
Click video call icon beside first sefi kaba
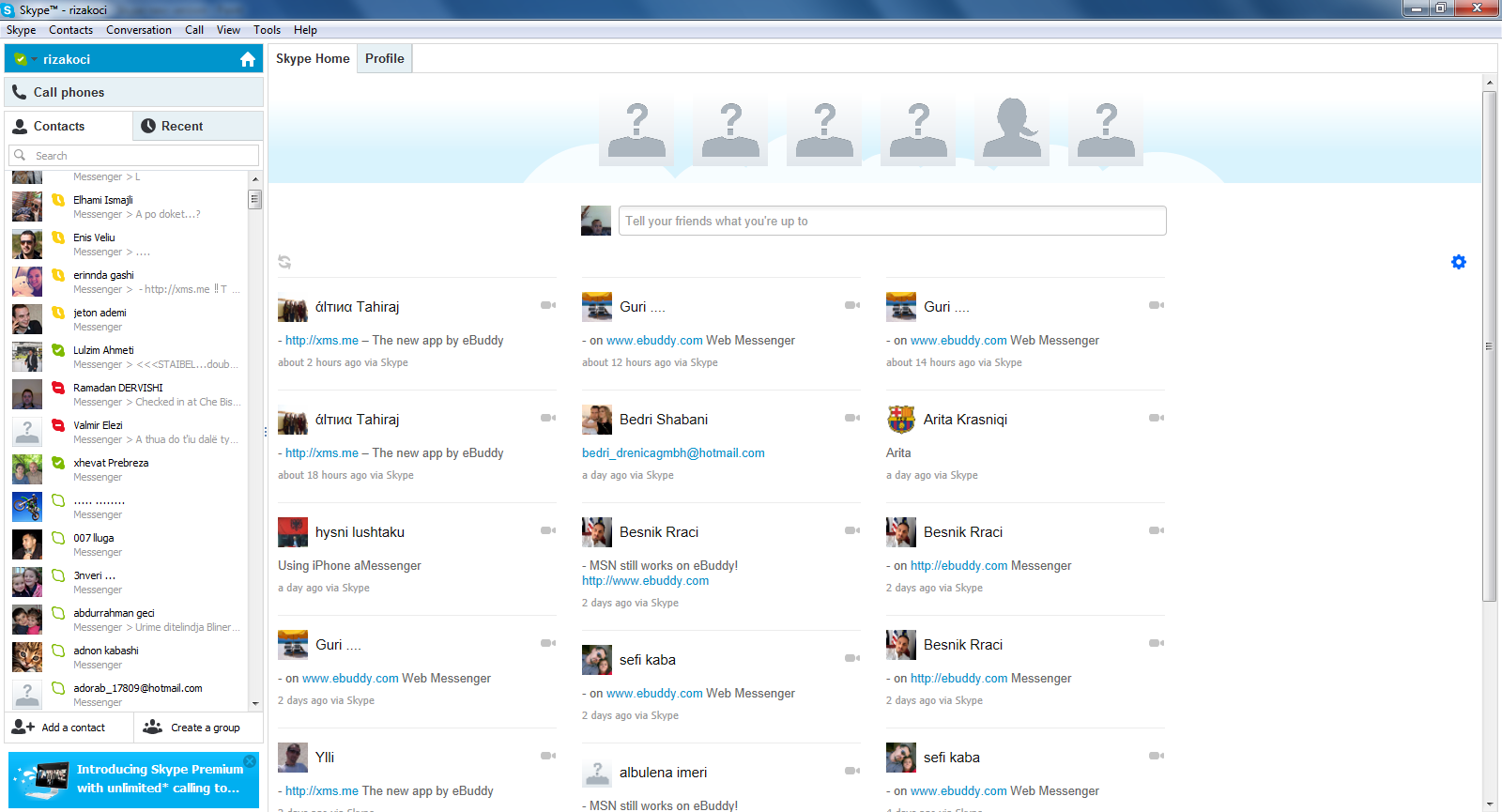click(852, 658)
